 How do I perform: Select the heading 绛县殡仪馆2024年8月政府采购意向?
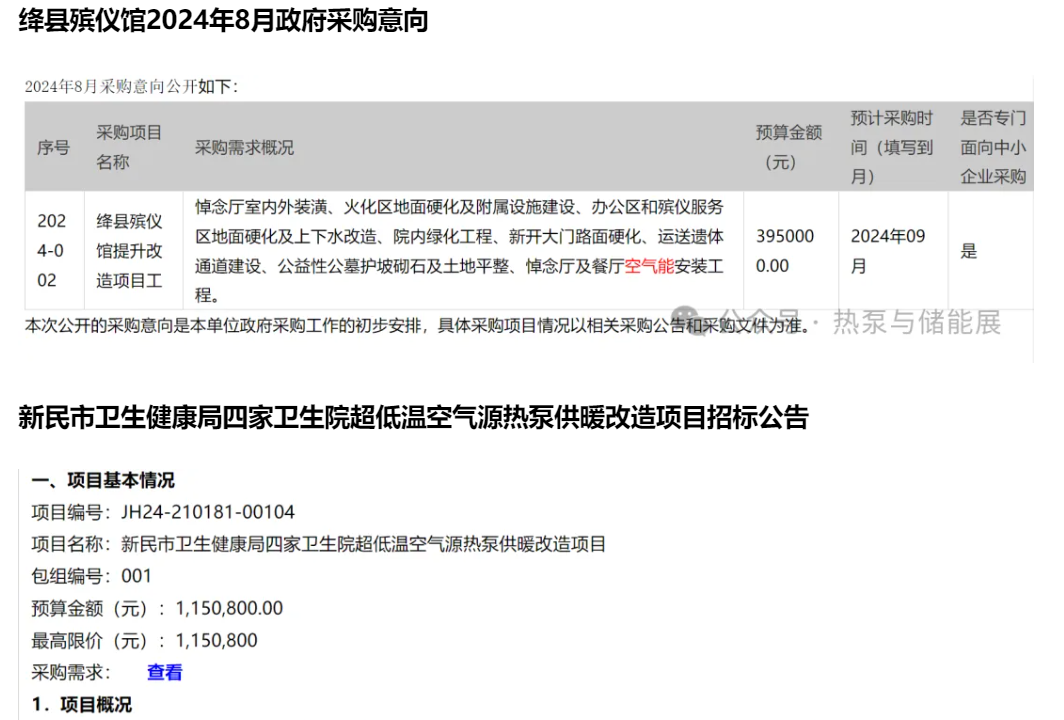(x=223, y=20)
